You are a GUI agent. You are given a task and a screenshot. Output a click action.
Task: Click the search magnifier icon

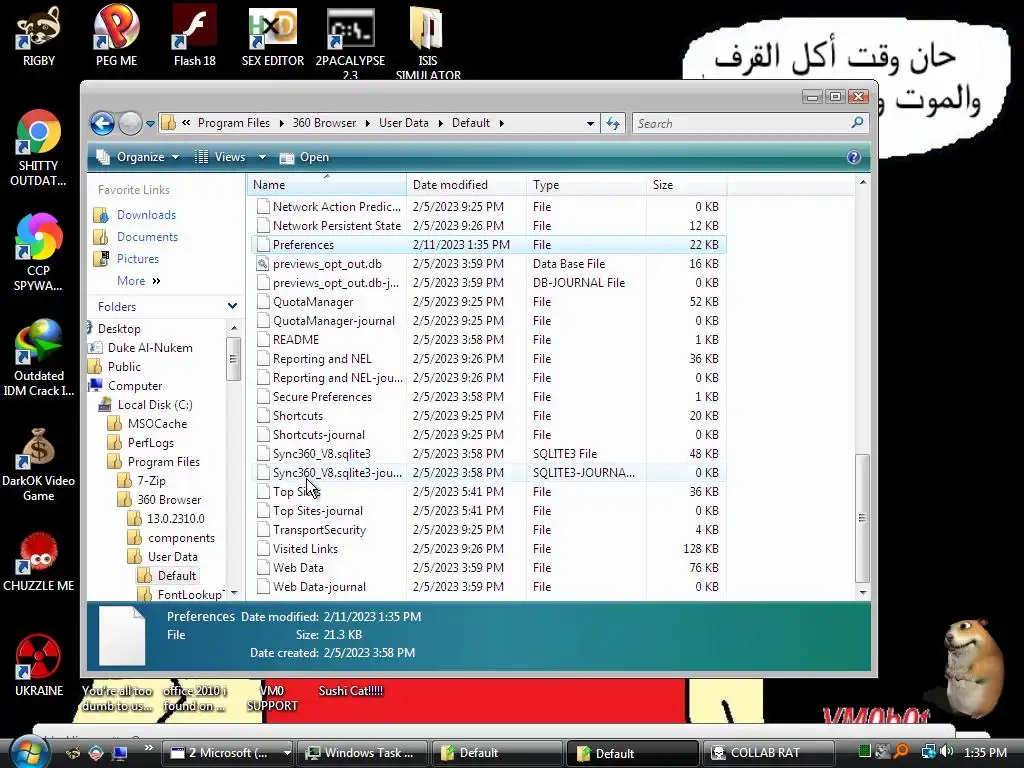[x=857, y=123]
